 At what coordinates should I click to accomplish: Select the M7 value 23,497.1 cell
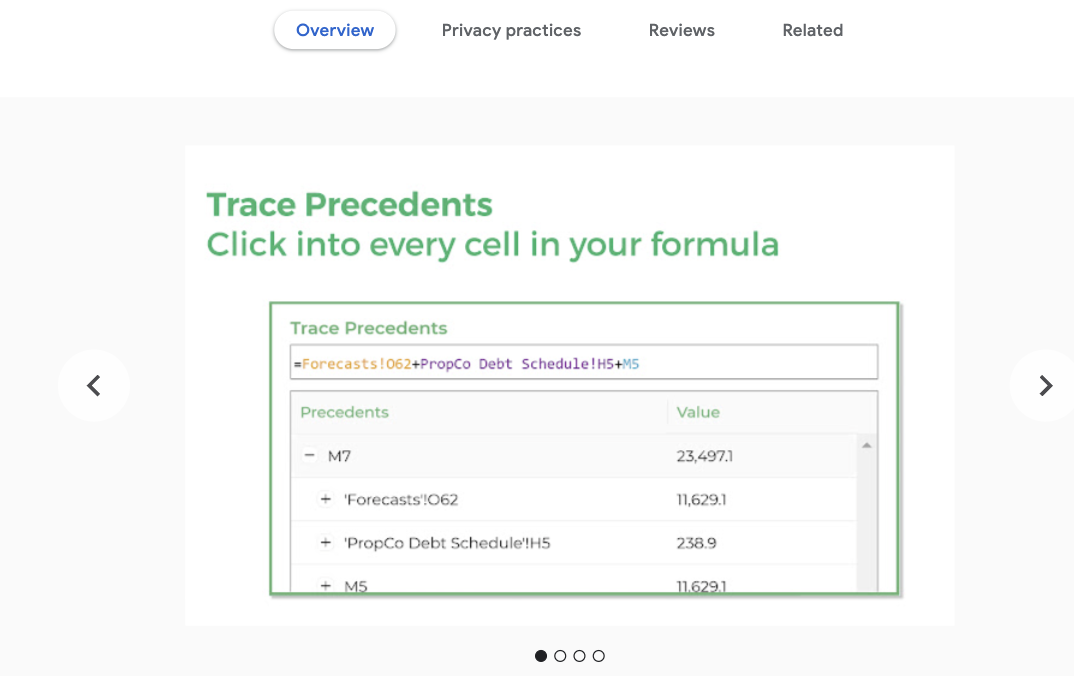[x=705, y=456]
